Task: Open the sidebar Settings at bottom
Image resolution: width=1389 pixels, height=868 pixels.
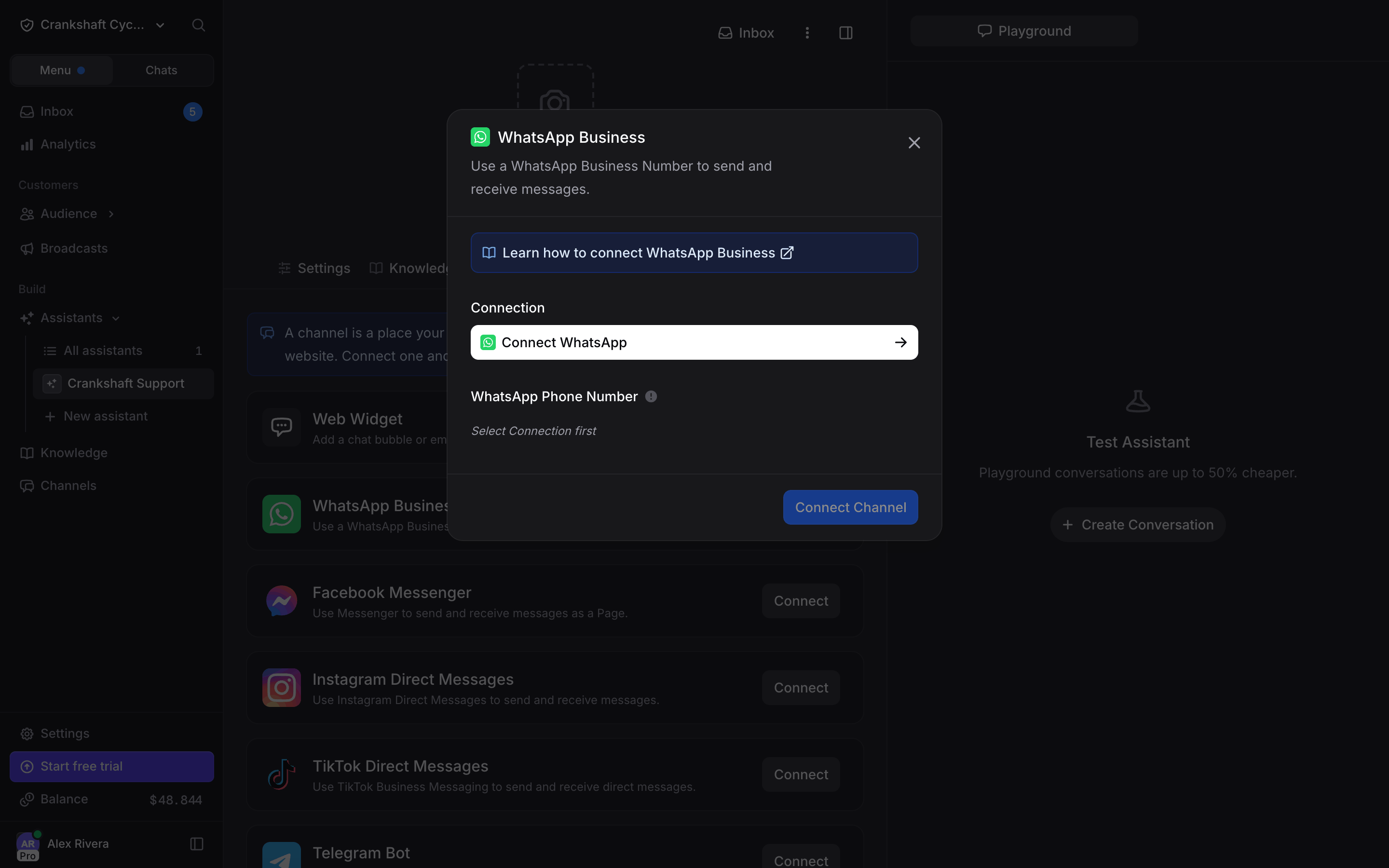Action: 111,734
